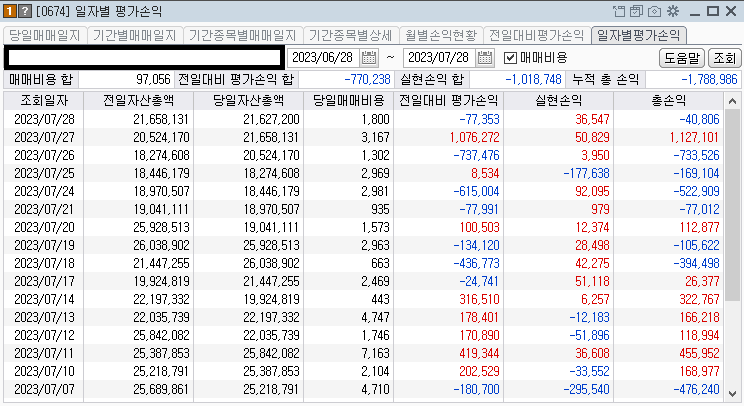Toggle the 매매비용 checkbox
The height and width of the screenshot is (406, 744).
coord(510,58)
